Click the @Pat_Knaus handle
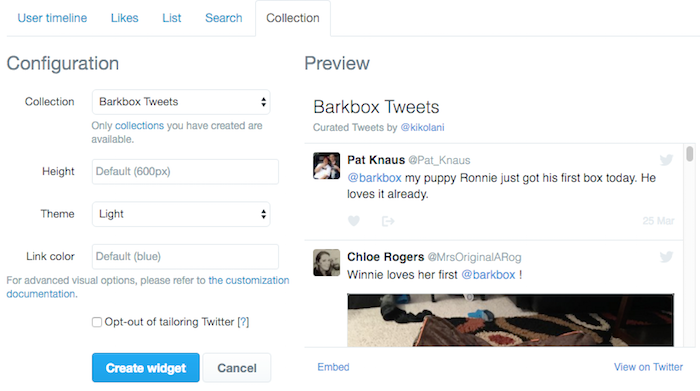This screenshot has width=700, height=391. 439,160
